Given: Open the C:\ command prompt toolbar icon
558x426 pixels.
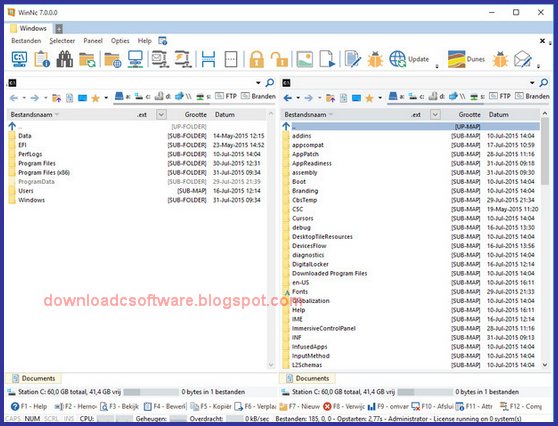Looking at the screenshot, I should tap(19, 59).
